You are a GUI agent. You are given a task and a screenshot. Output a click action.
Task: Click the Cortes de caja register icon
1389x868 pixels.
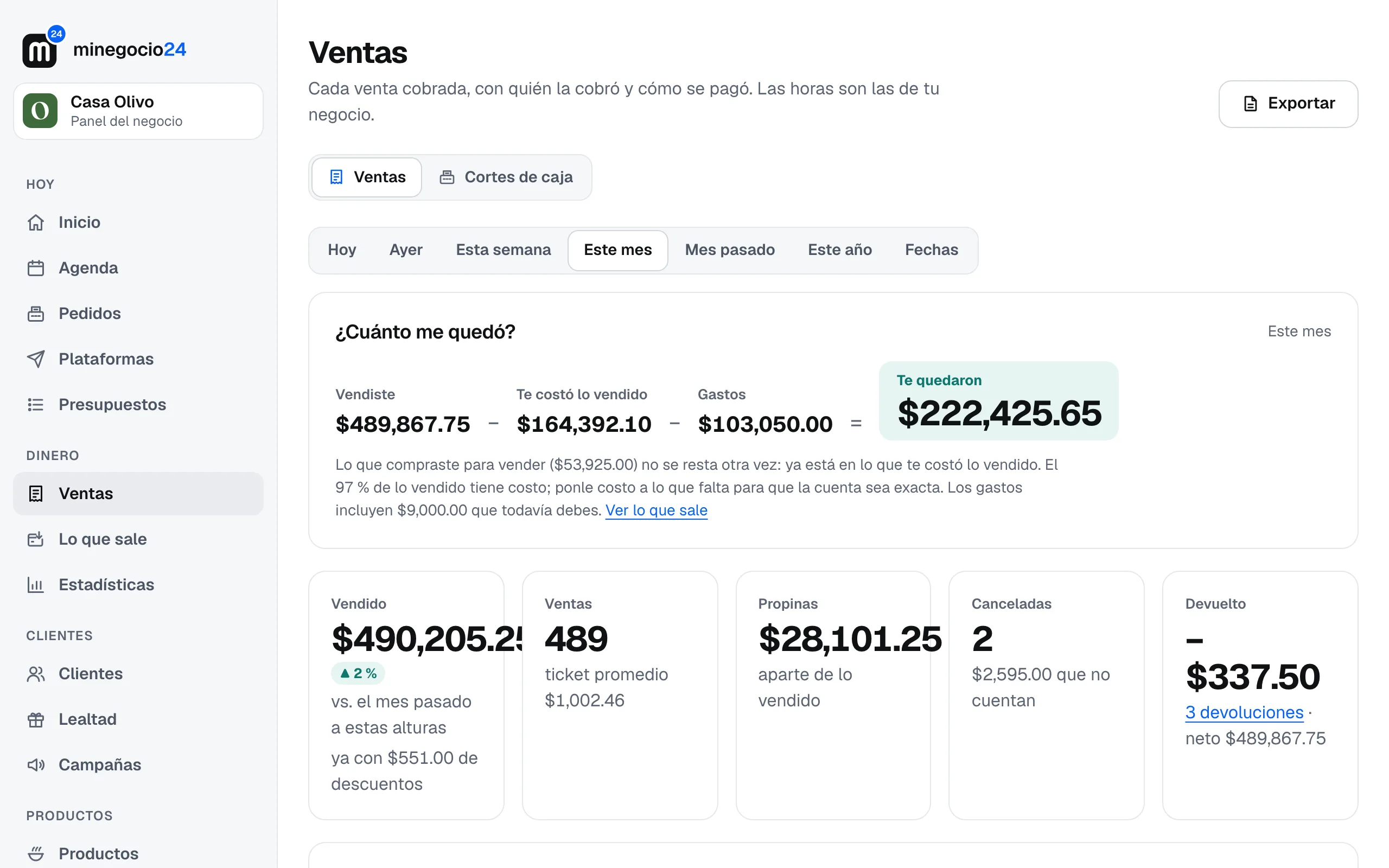point(447,177)
